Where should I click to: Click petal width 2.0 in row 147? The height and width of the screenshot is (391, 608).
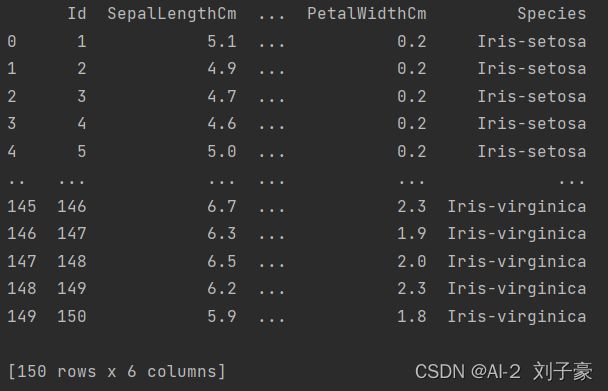412,262
